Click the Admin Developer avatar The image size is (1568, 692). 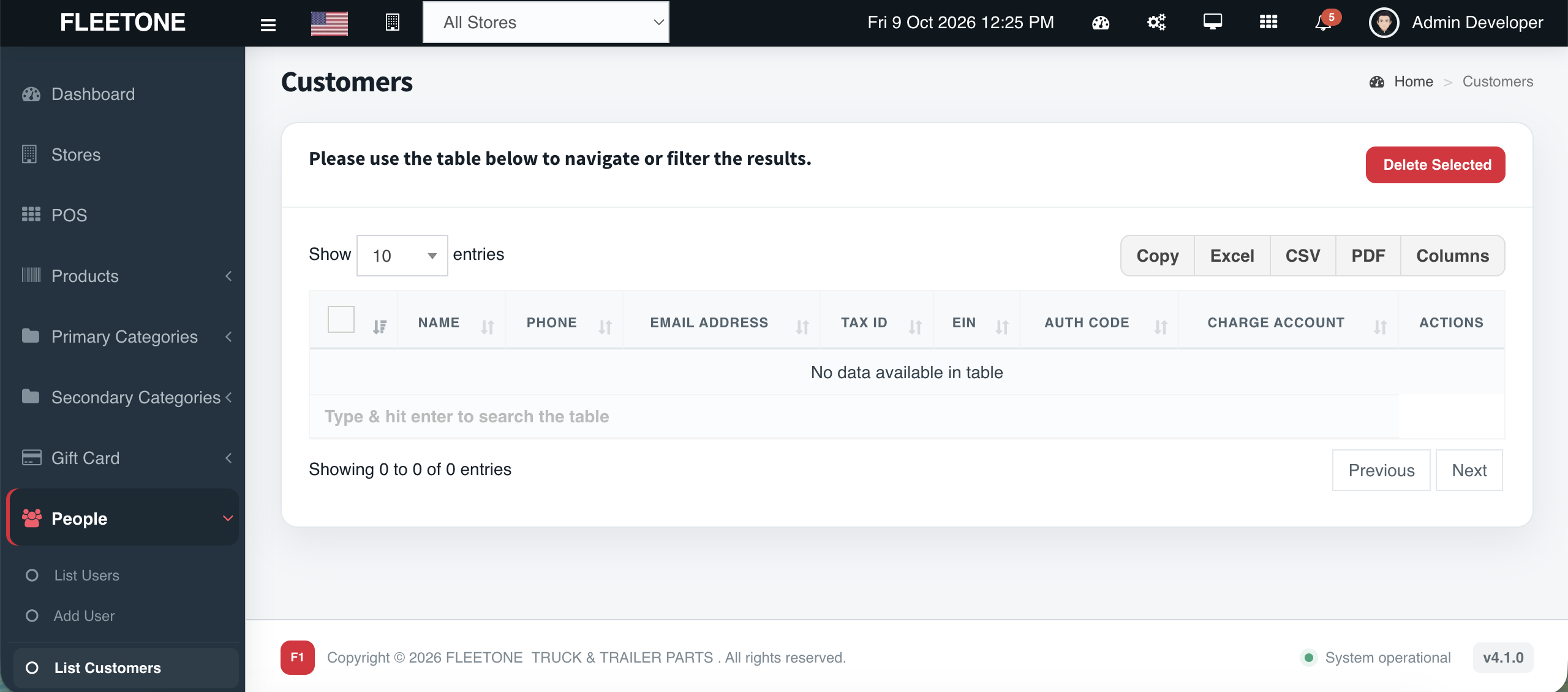pos(1384,23)
